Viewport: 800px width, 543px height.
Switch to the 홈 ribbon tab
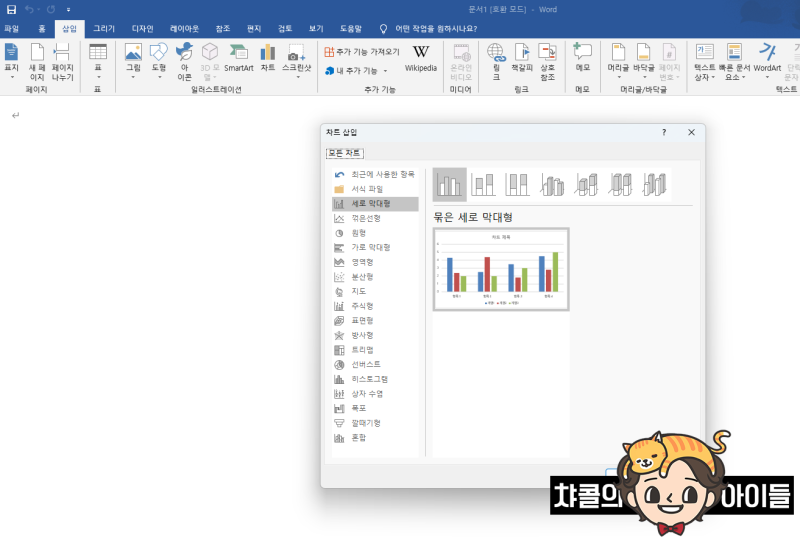click(x=42, y=29)
